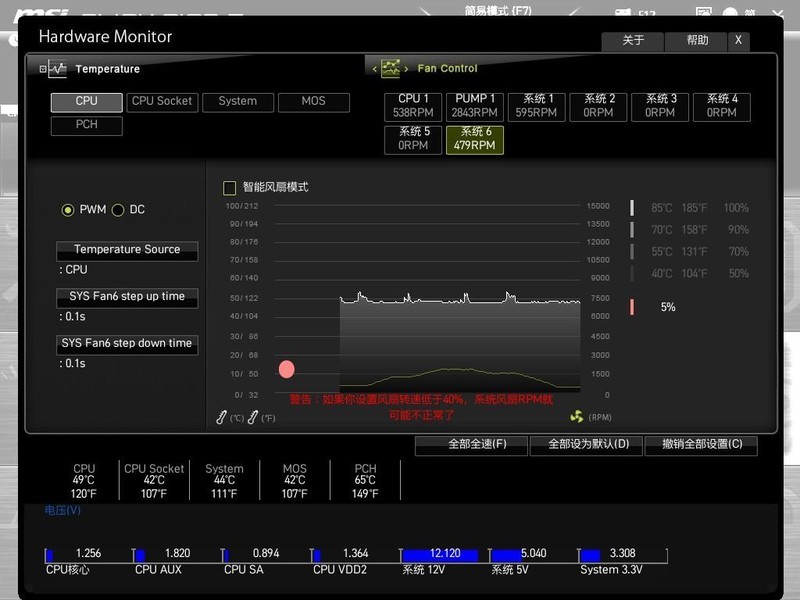
Task: Open the Temperature Source dropdown
Action: [x=127, y=250]
